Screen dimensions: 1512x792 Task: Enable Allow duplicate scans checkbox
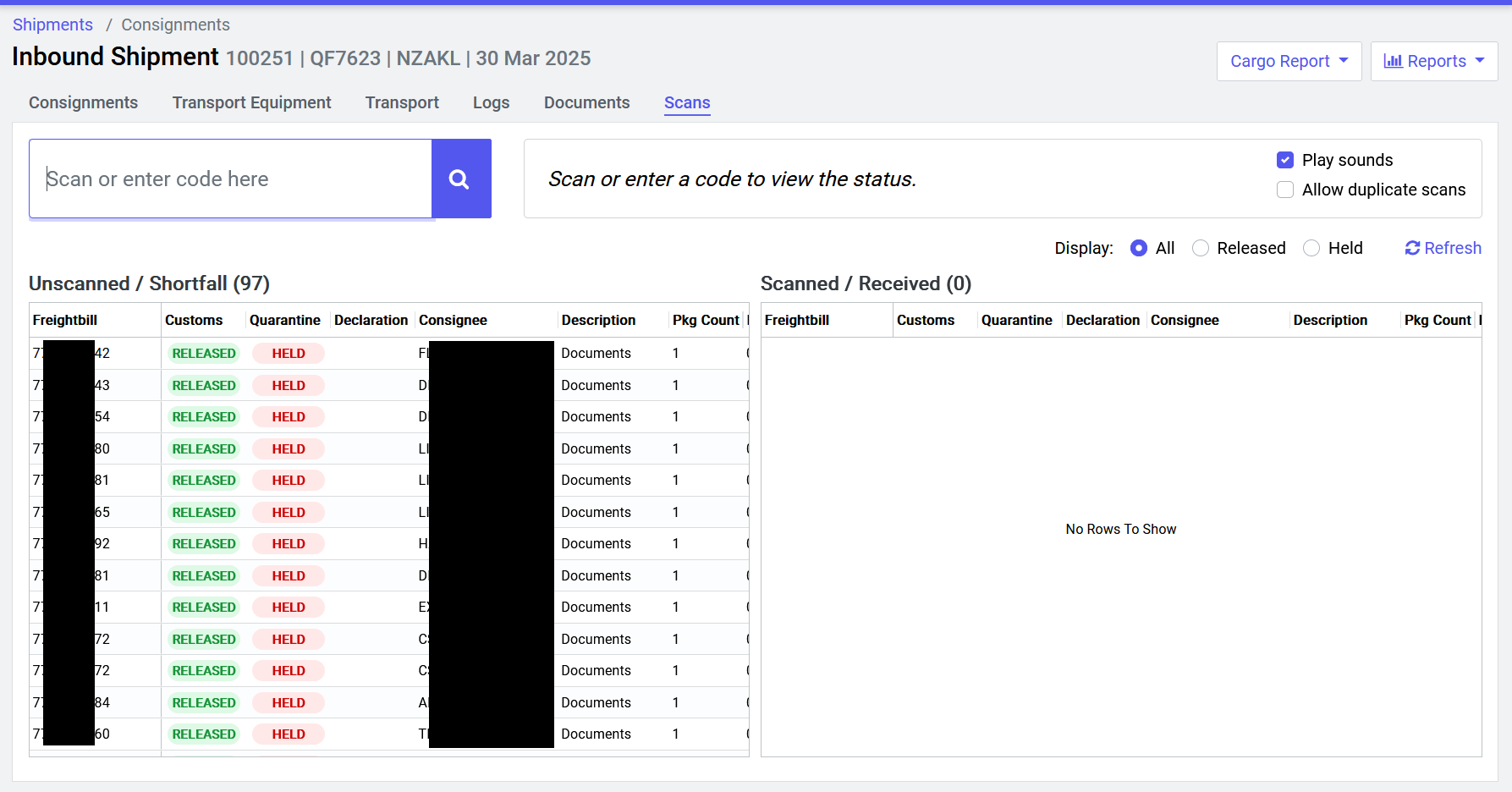pyautogui.click(x=1285, y=190)
